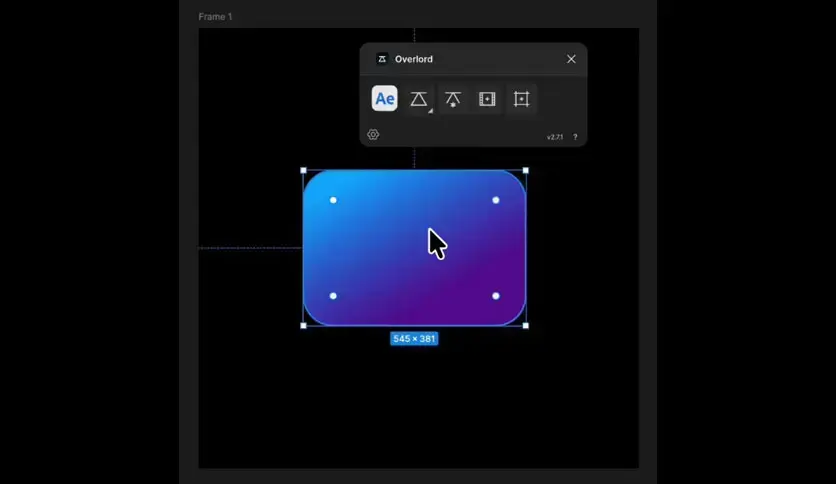Click the top-right corner radius dot

click(x=496, y=200)
